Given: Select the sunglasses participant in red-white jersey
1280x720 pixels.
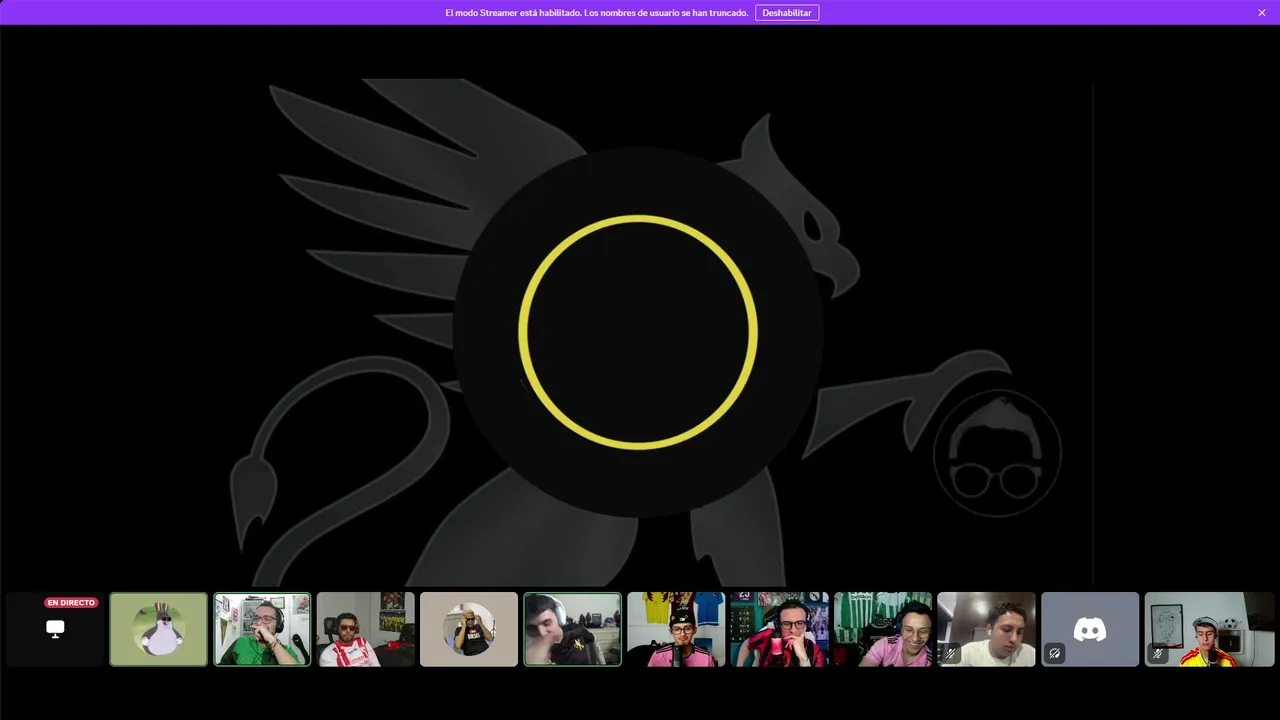Looking at the screenshot, I should (366, 629).
